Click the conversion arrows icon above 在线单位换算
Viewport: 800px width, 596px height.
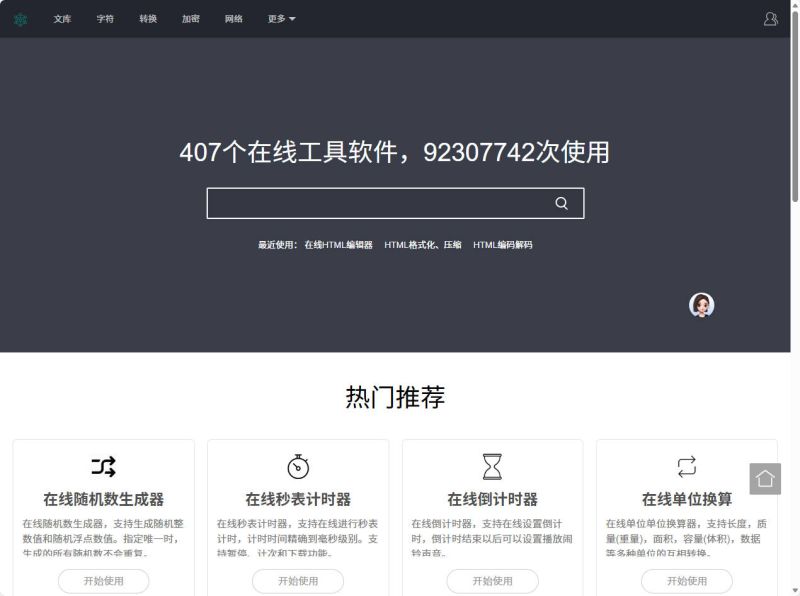pyautogui.click(x=686, y=466)
